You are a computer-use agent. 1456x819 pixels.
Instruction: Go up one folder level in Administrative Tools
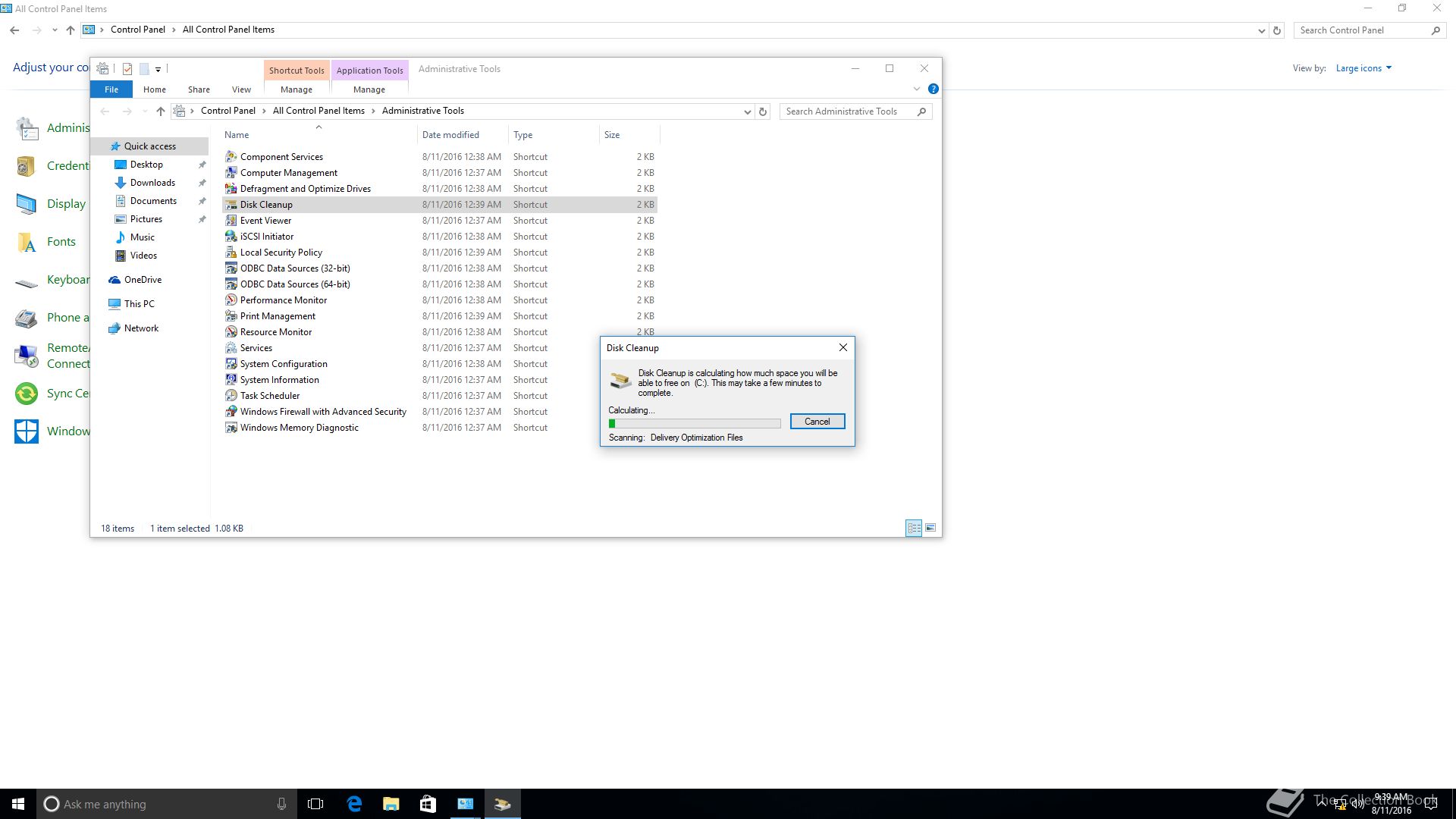(x=160, y=111)
